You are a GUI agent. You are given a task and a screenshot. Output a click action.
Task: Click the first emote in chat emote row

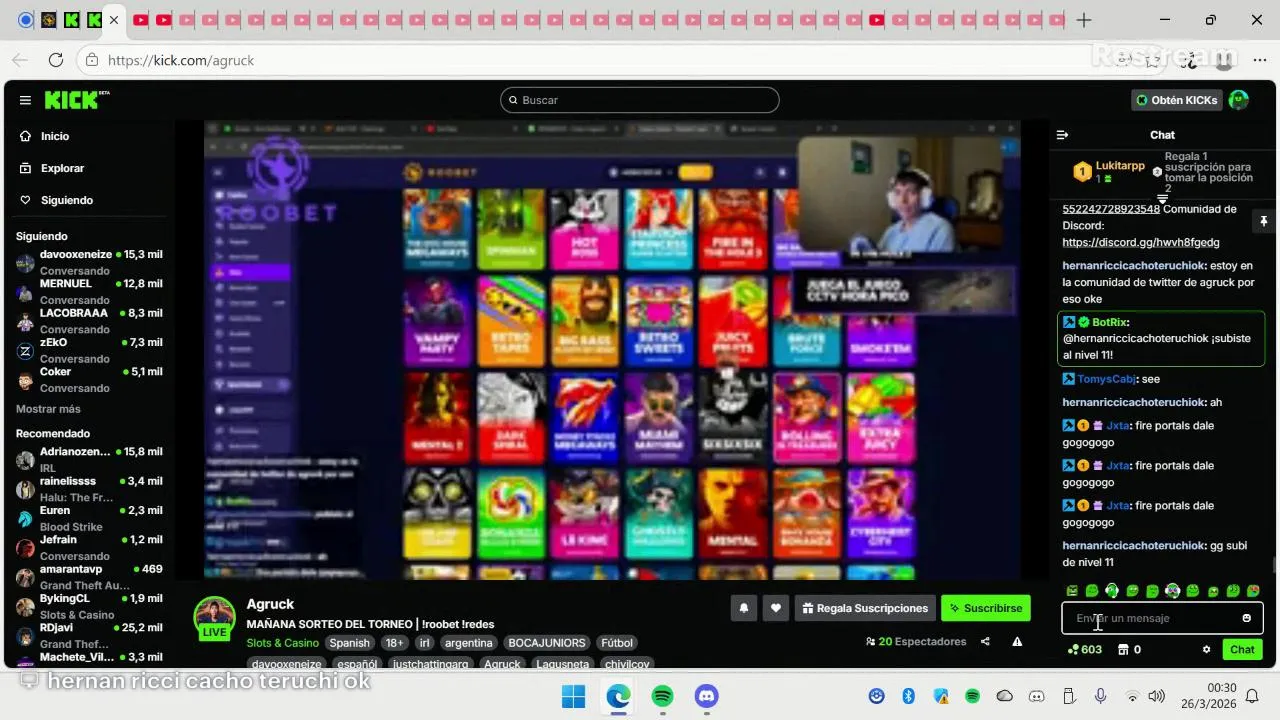[x=1072, y=591]
